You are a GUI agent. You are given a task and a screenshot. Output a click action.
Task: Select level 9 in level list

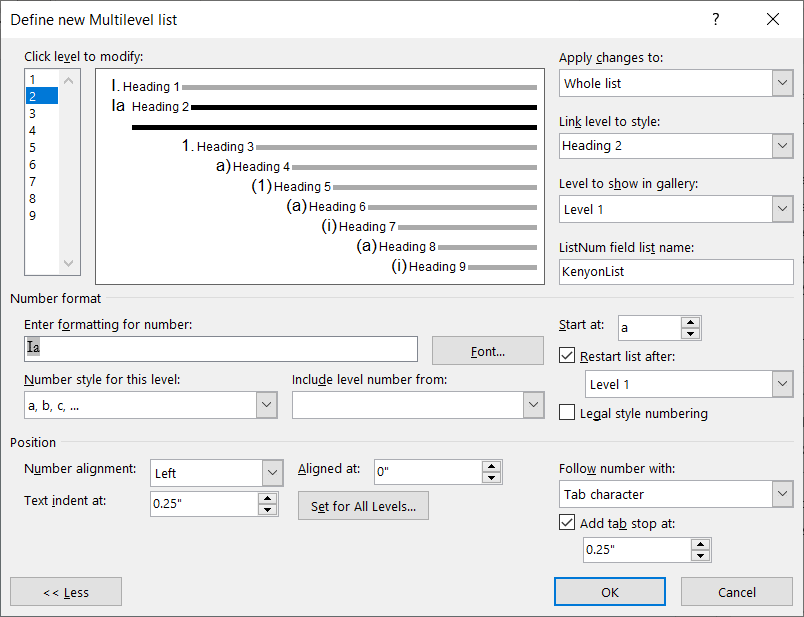[42, 215]
